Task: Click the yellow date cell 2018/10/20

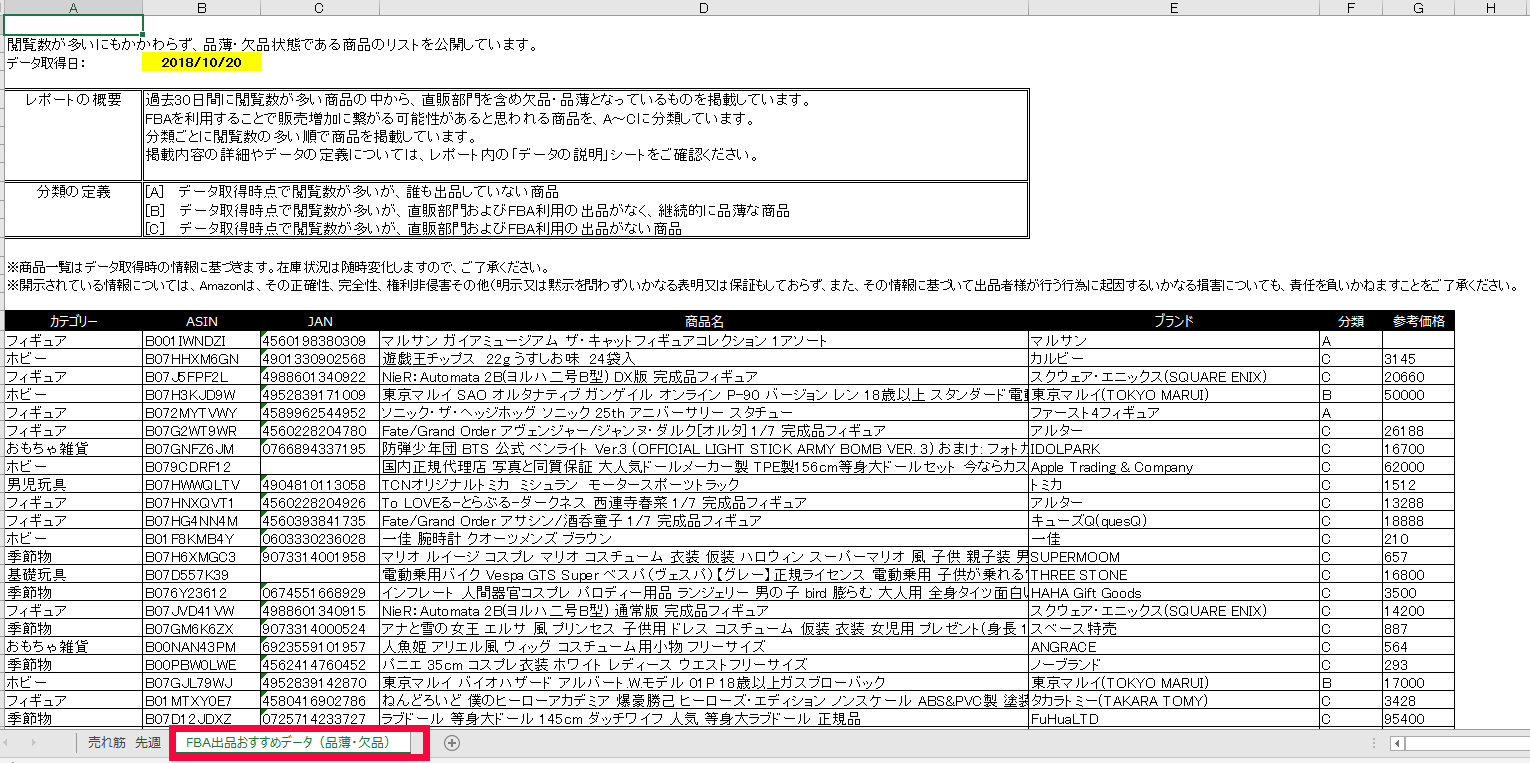Action: pos(201,62)
